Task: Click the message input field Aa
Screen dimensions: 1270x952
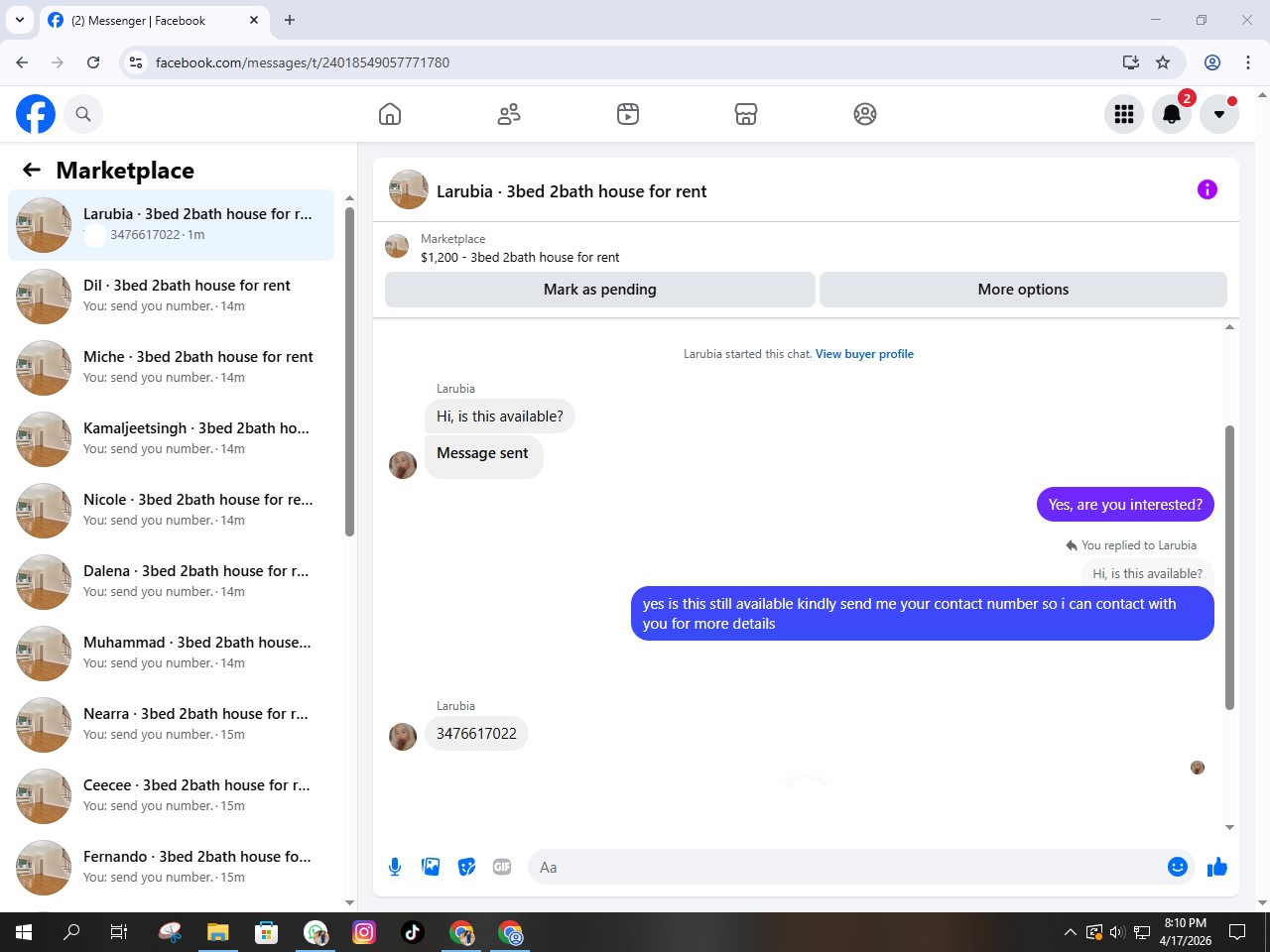Action: pos(859,867)
